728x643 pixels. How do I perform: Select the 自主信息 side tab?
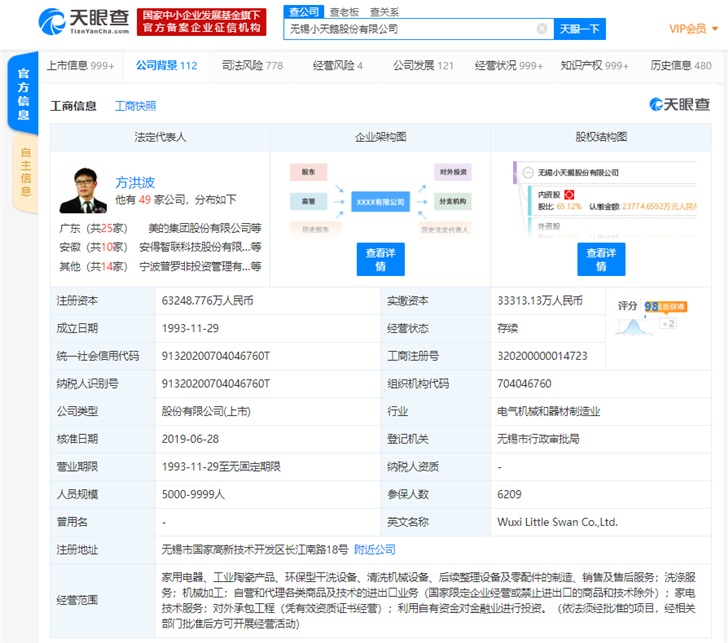(x=25, y=172)
